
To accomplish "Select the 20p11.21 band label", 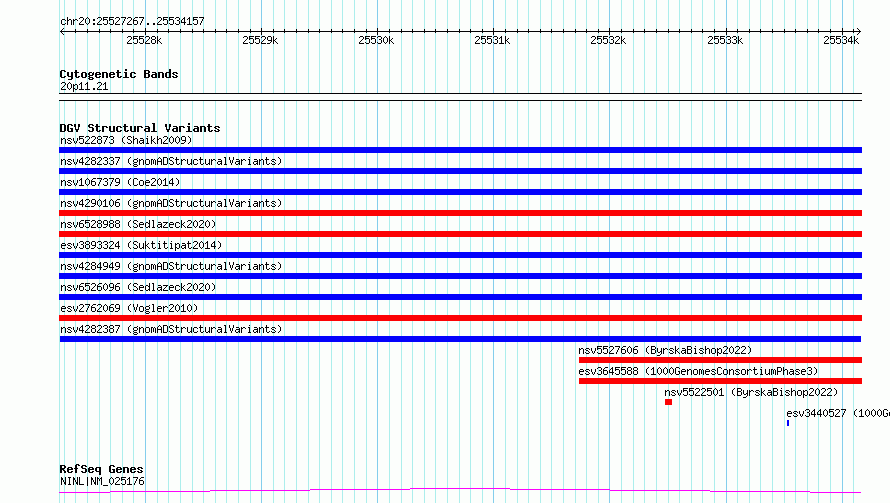I will (x=84, y=86).
